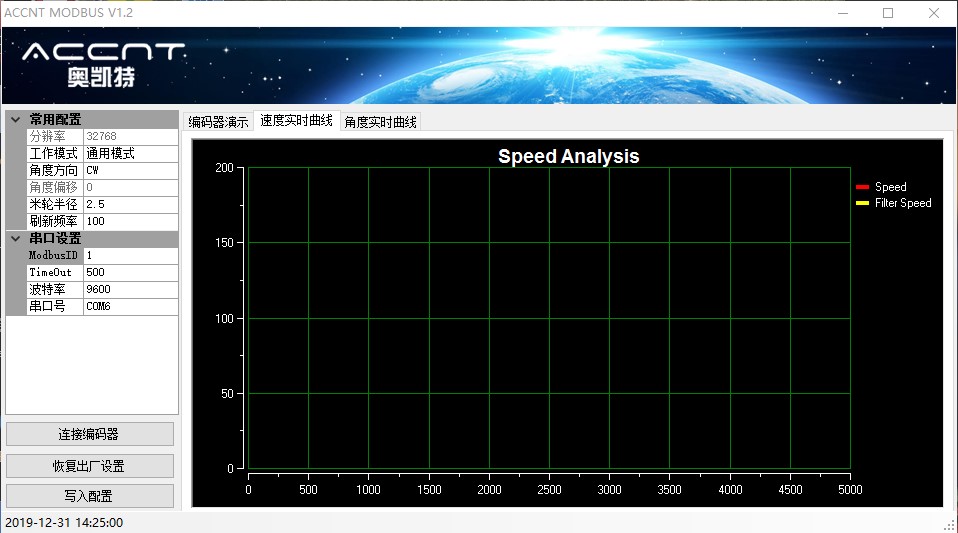Click the red Speed legend marker
The image size is (958, 533).
coord(862,187)
